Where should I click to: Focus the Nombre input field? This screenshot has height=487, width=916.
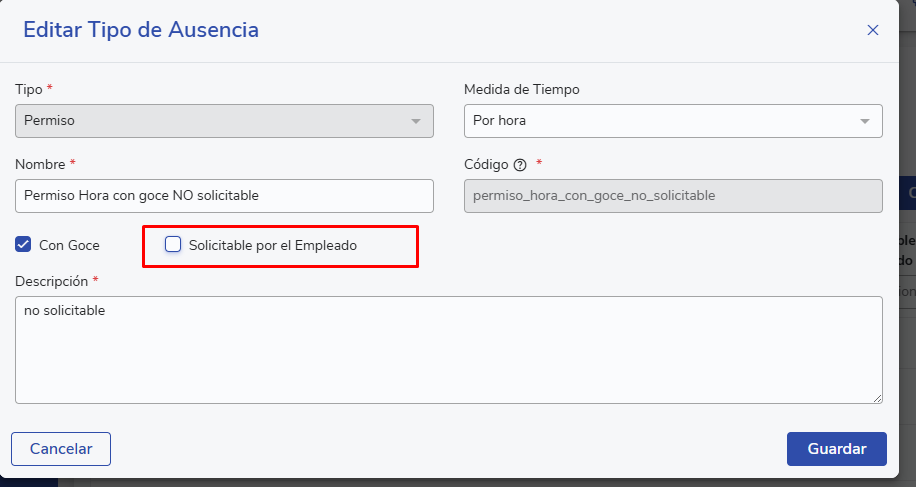(x=225, y=196)
